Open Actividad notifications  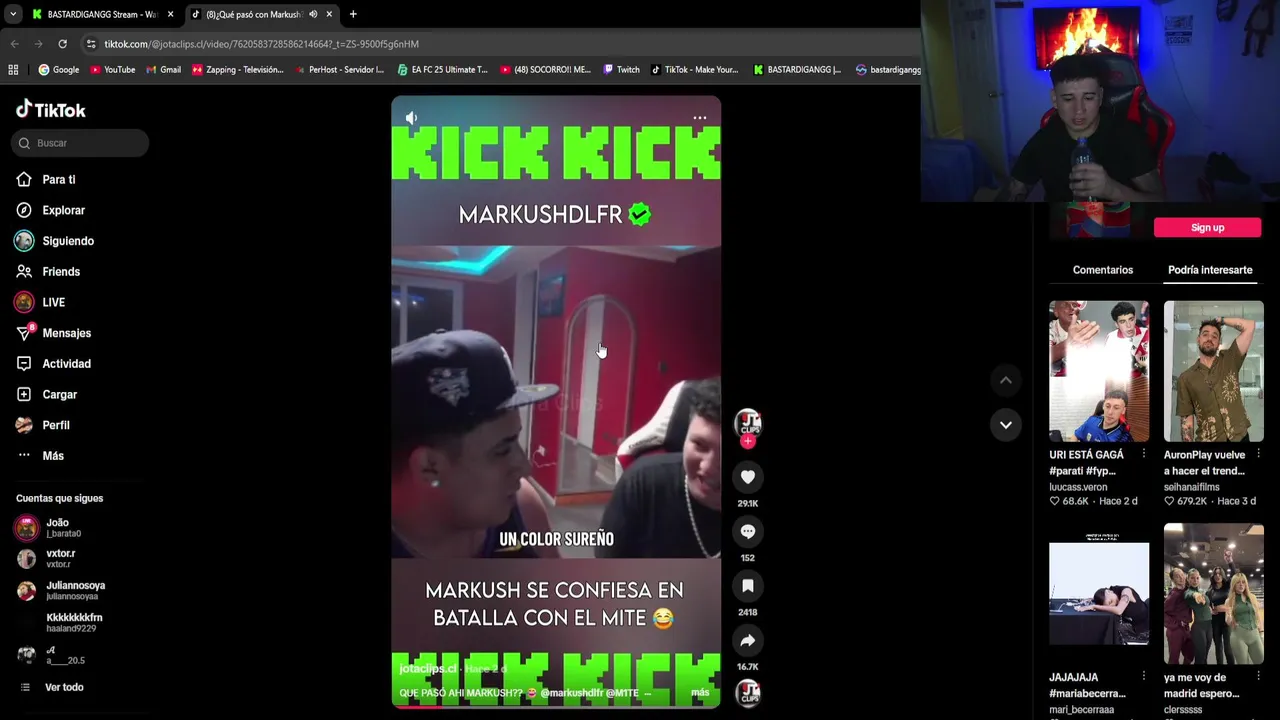coord(54,364)
